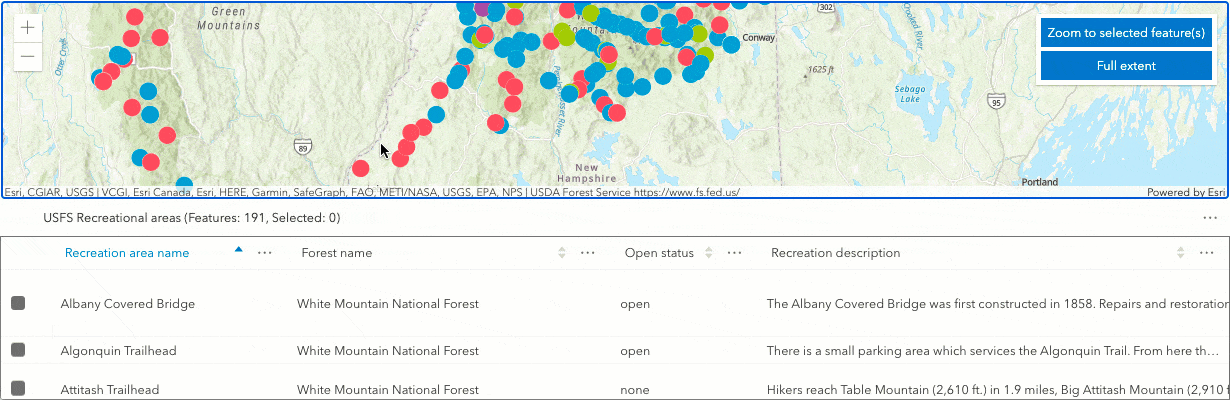The height and width of the screenshot is (400, 1230).
Task: Click the USFS Recreational areas table title
Action: (192, 217)
